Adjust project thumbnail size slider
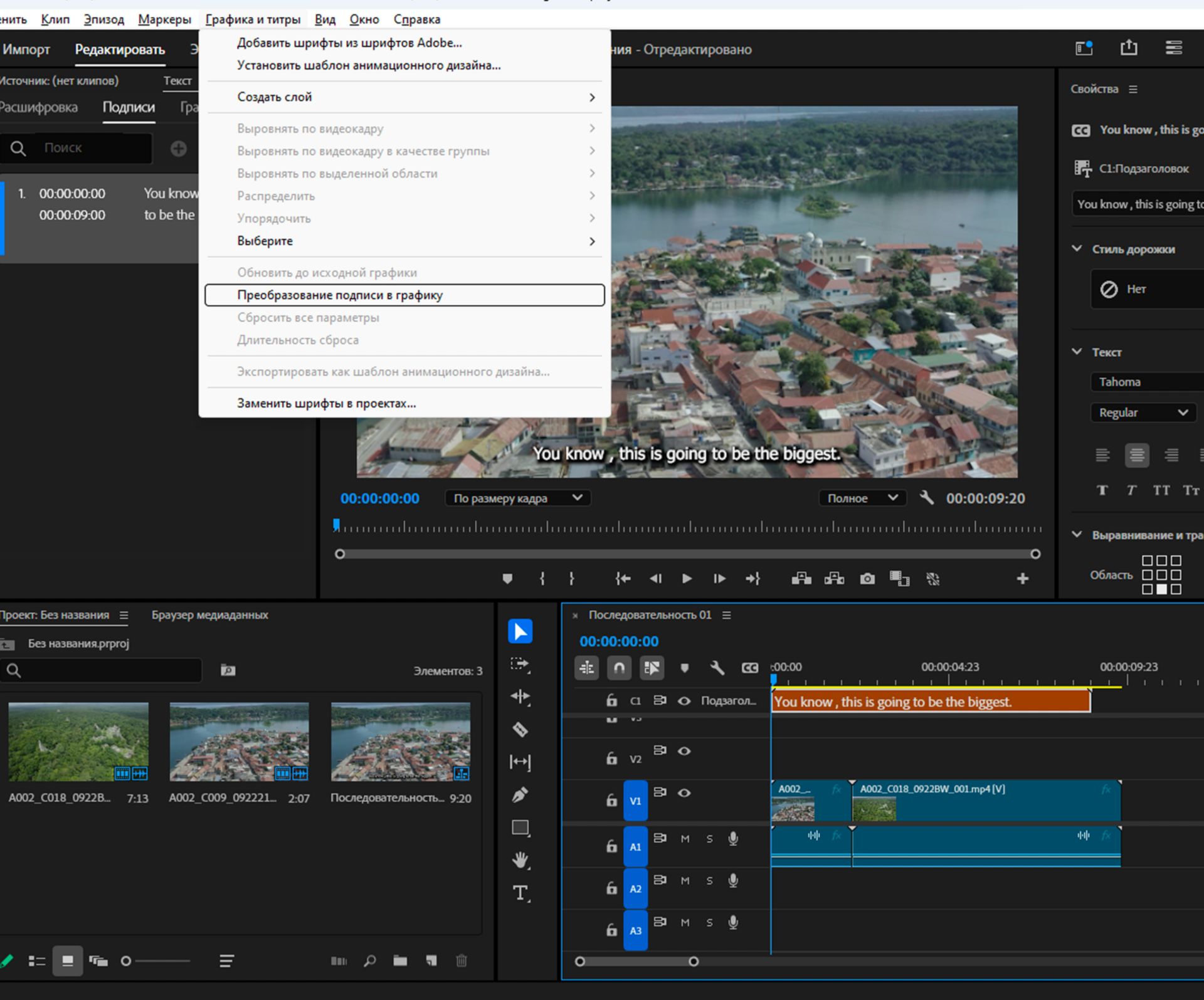Screen dimensions: 1204x1000 126,961
